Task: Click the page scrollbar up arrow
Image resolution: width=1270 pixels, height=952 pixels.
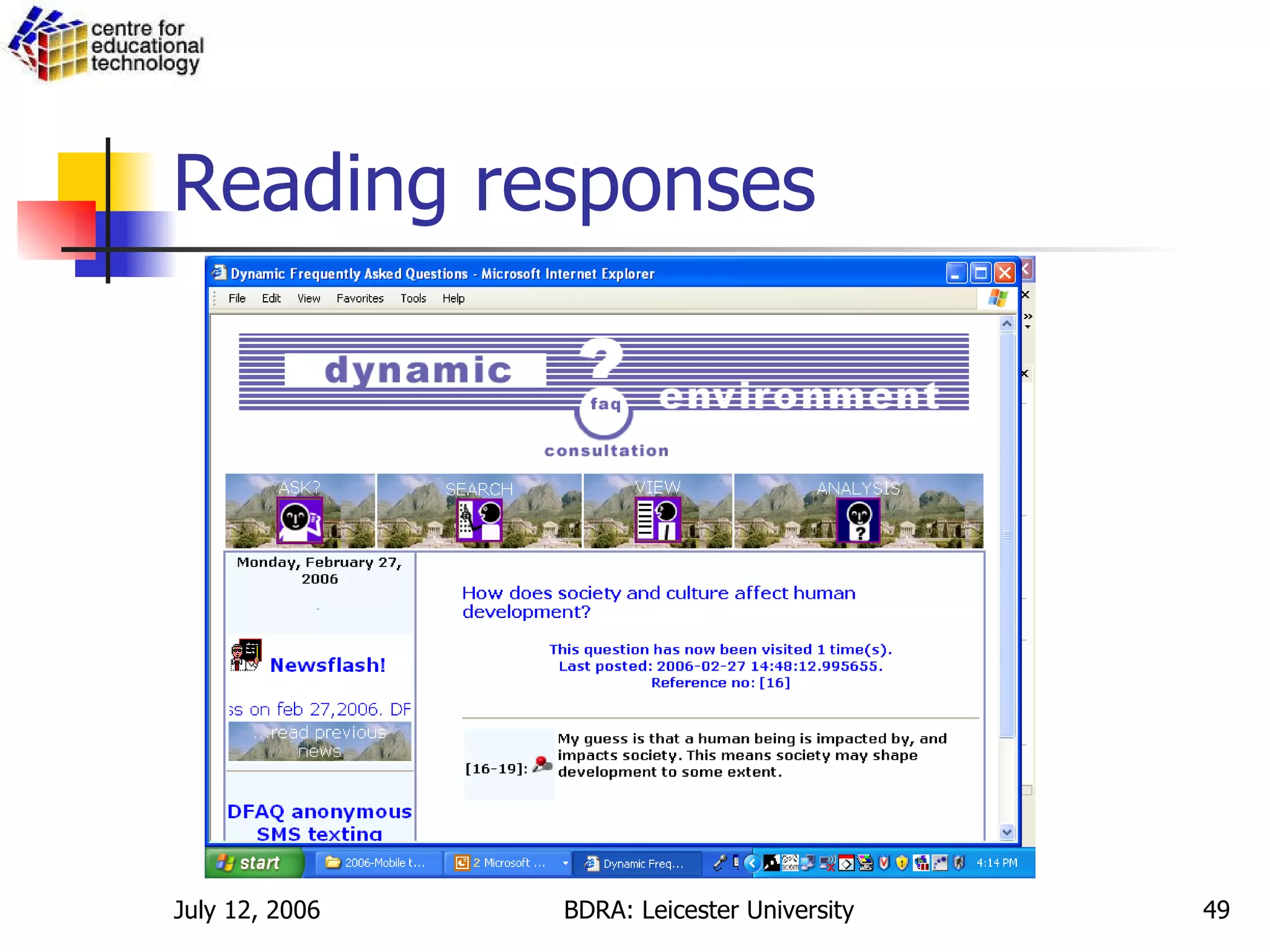Action: pyautogui.click(x=1007, y=324)
